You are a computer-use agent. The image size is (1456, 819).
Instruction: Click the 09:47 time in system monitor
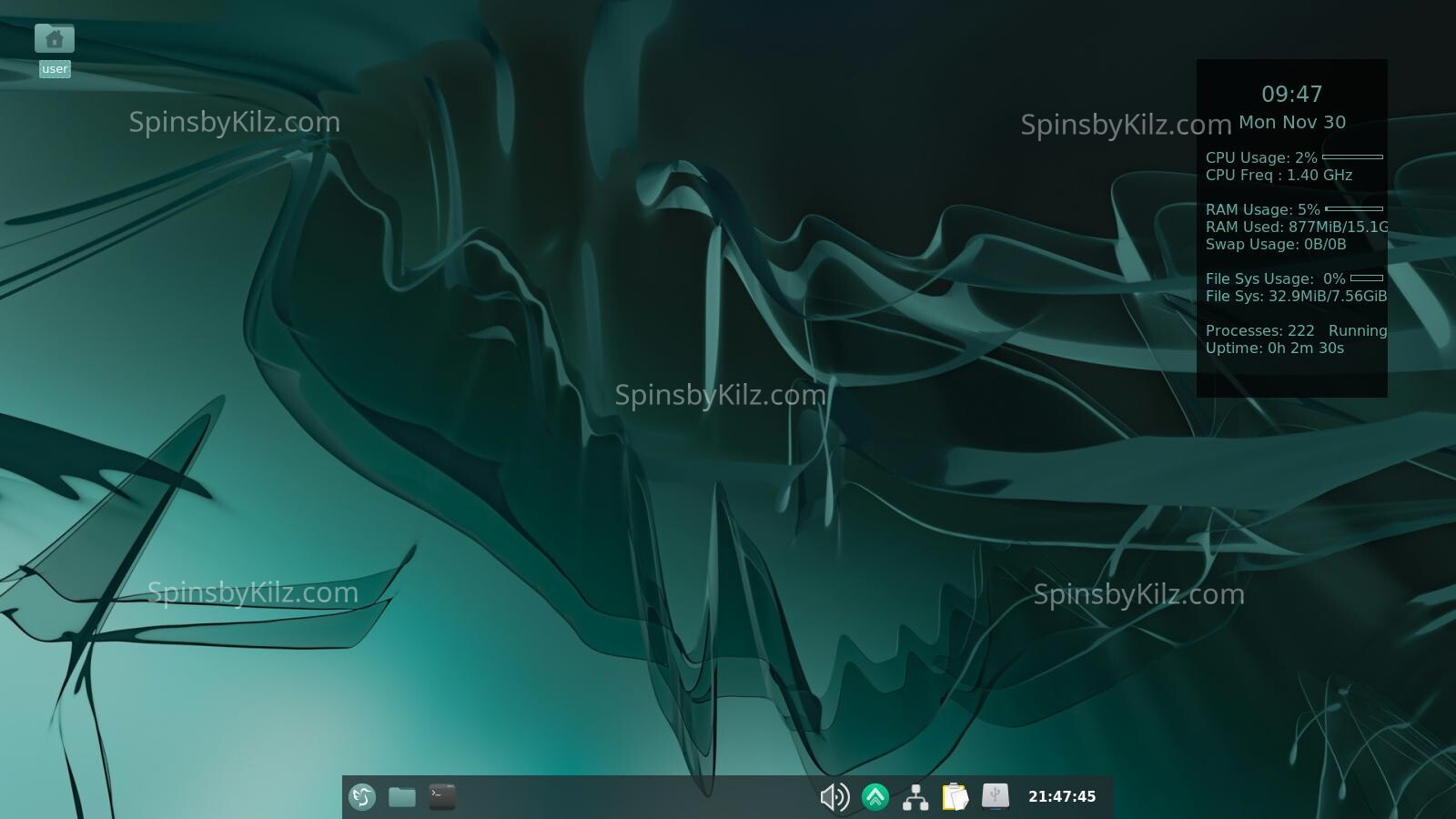click(x=1291, y=95)
